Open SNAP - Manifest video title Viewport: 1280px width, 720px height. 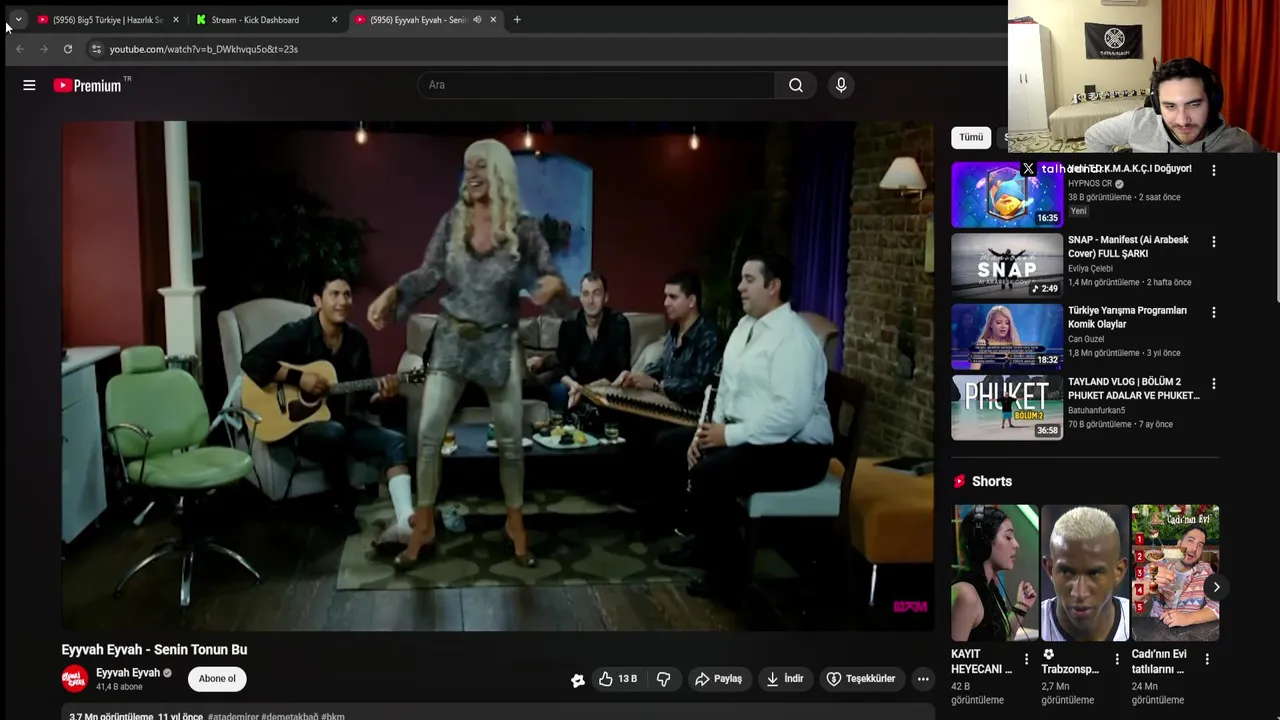point(1128,247)
